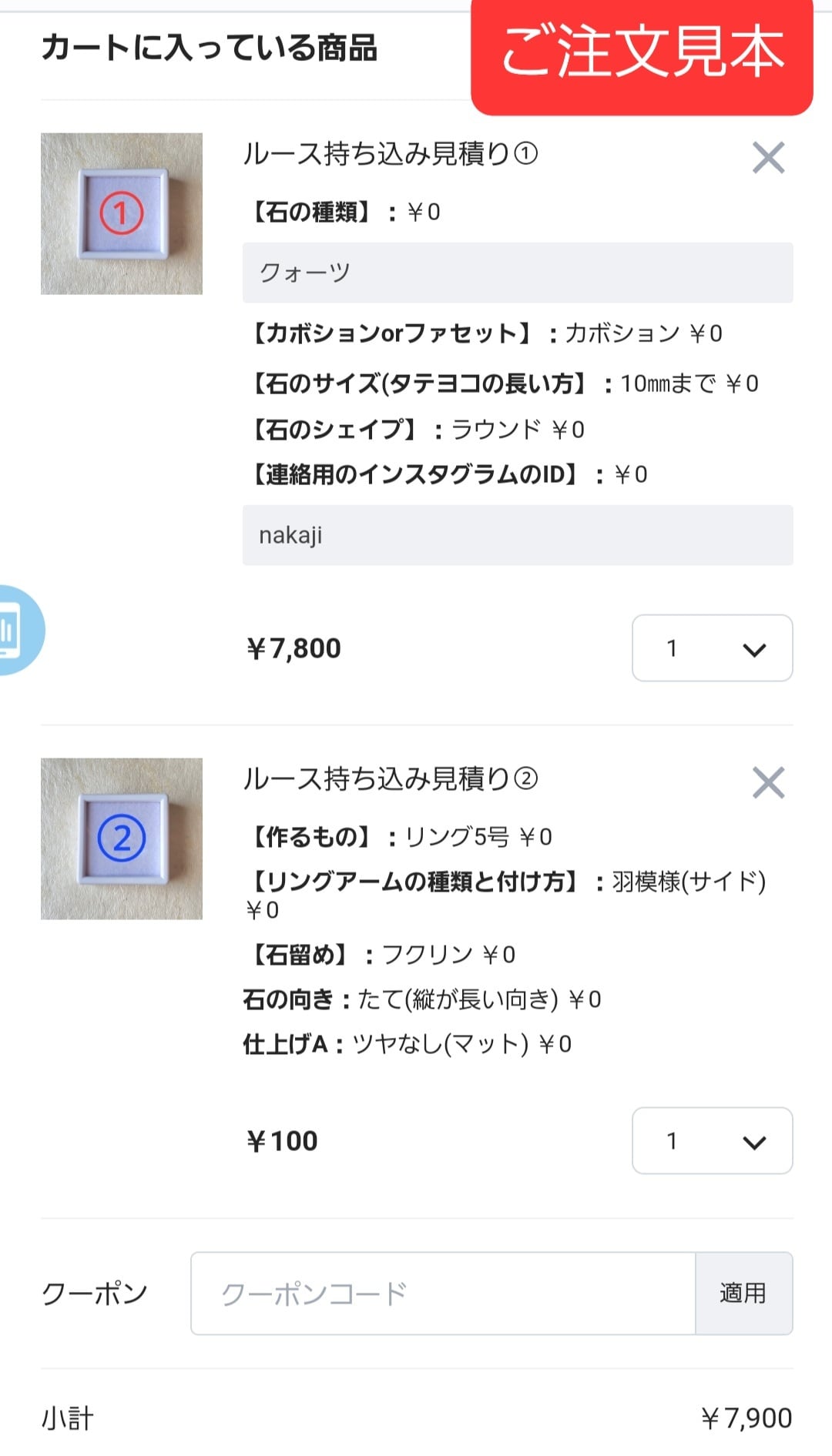Remove ルース持ち込み見積り① from the cart

768,158
